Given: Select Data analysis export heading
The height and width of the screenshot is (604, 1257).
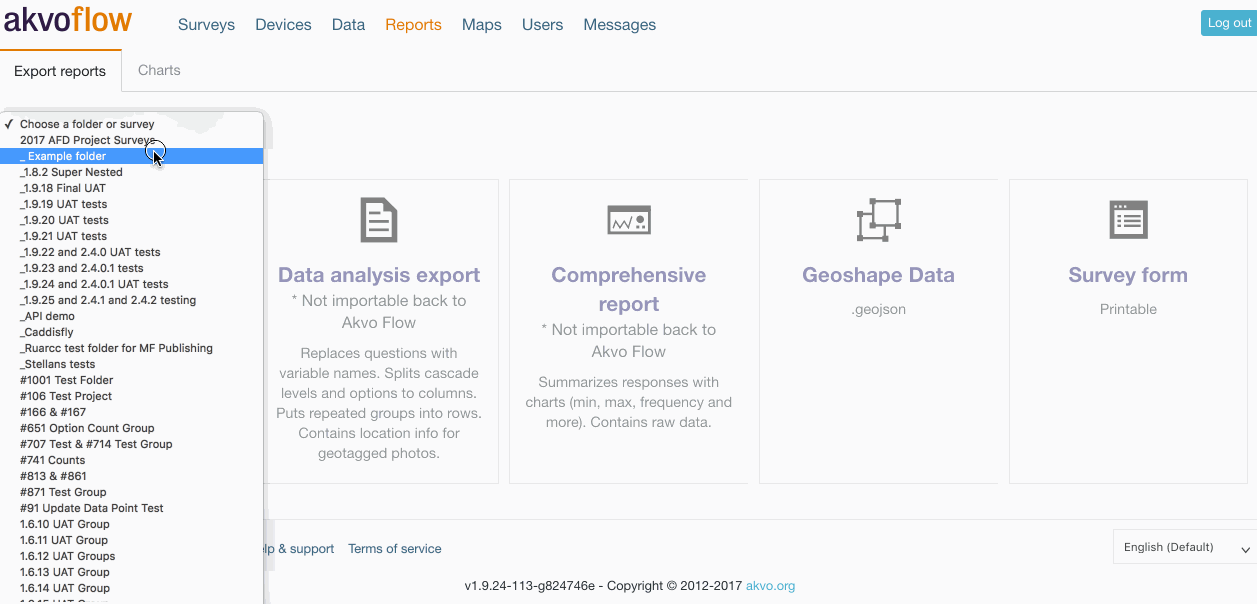Looking at the screenshot, I should pos(379,275).
